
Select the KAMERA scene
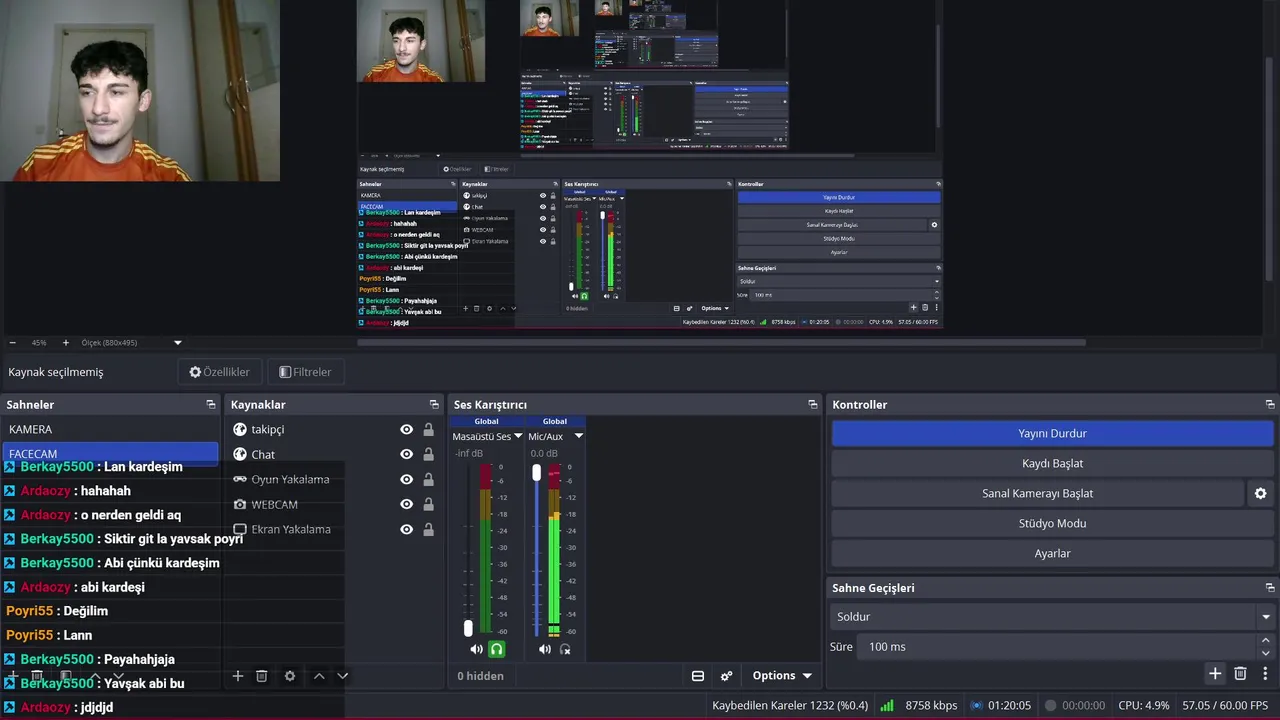pyautogui.click(x=110, y=429)
